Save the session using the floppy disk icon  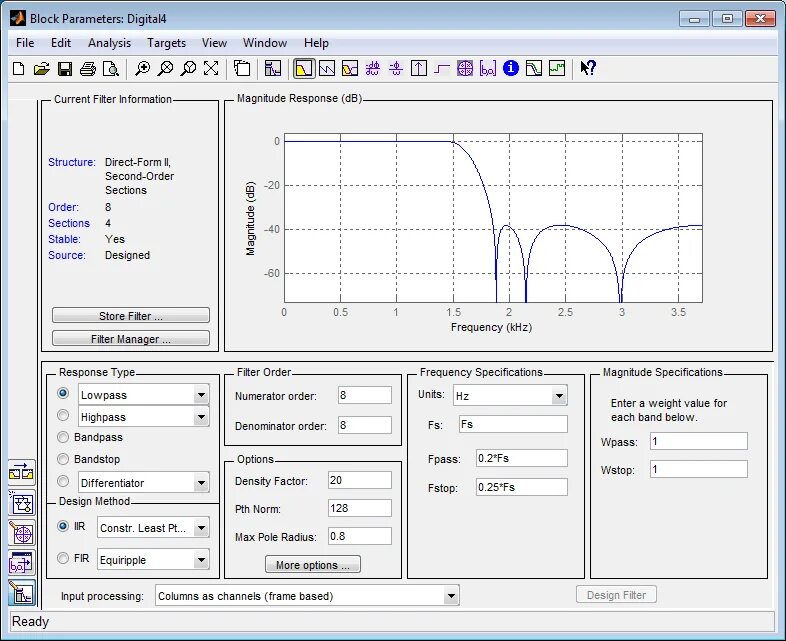tap(65, 69)
